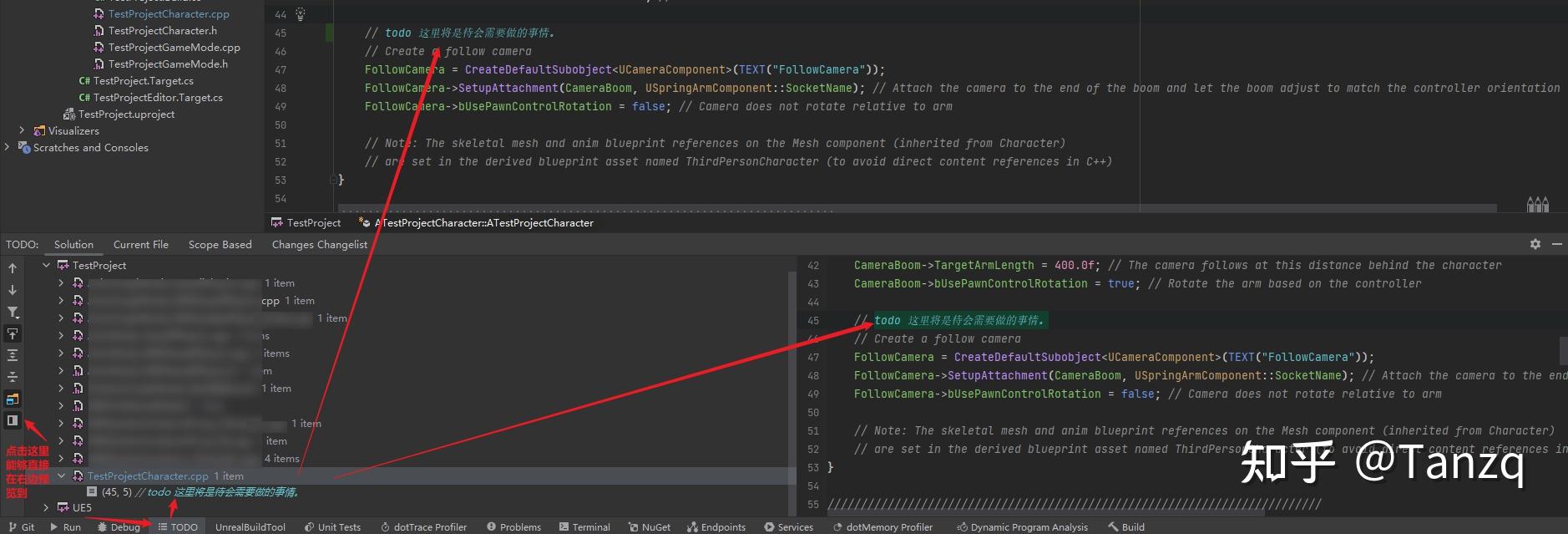This screenshot has width=1568, height=534.
Task: Toggle the Autoscroll to Source button
Action: pos(13,333)
